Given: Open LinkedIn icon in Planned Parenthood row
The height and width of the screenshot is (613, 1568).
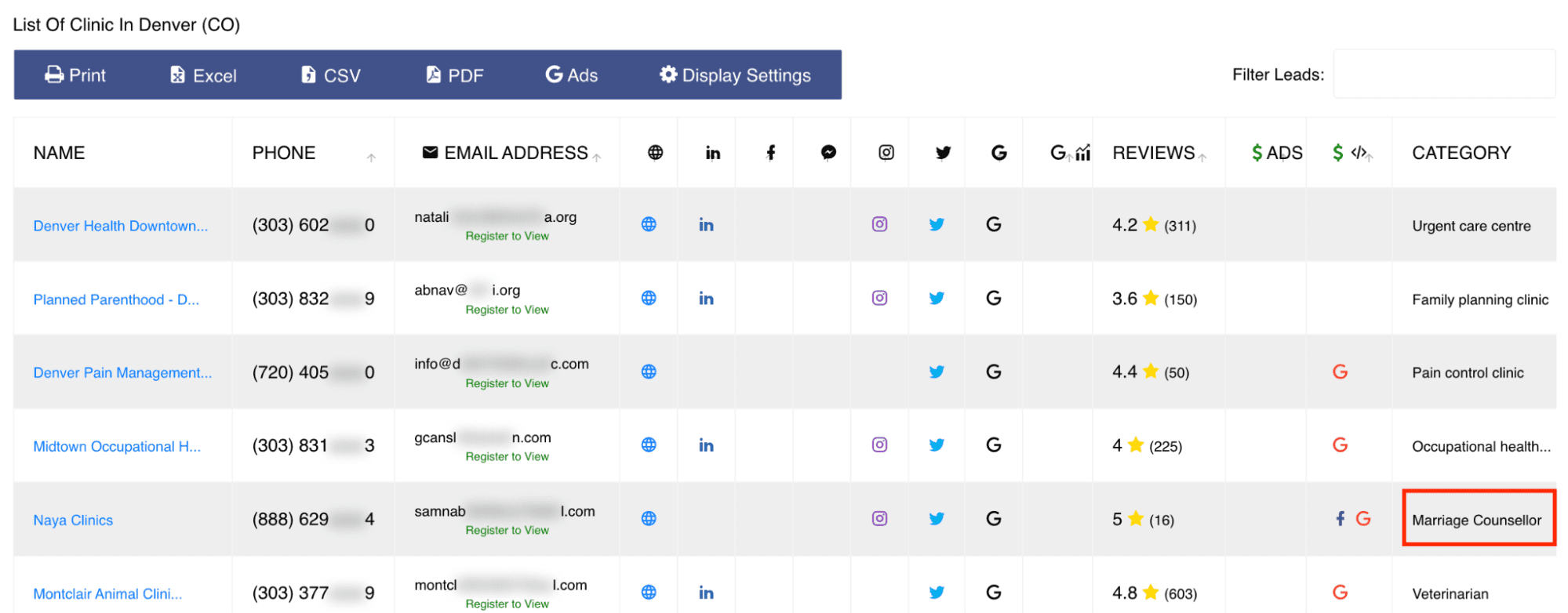Looking at the screenshot, I should (x=706, y=299).
